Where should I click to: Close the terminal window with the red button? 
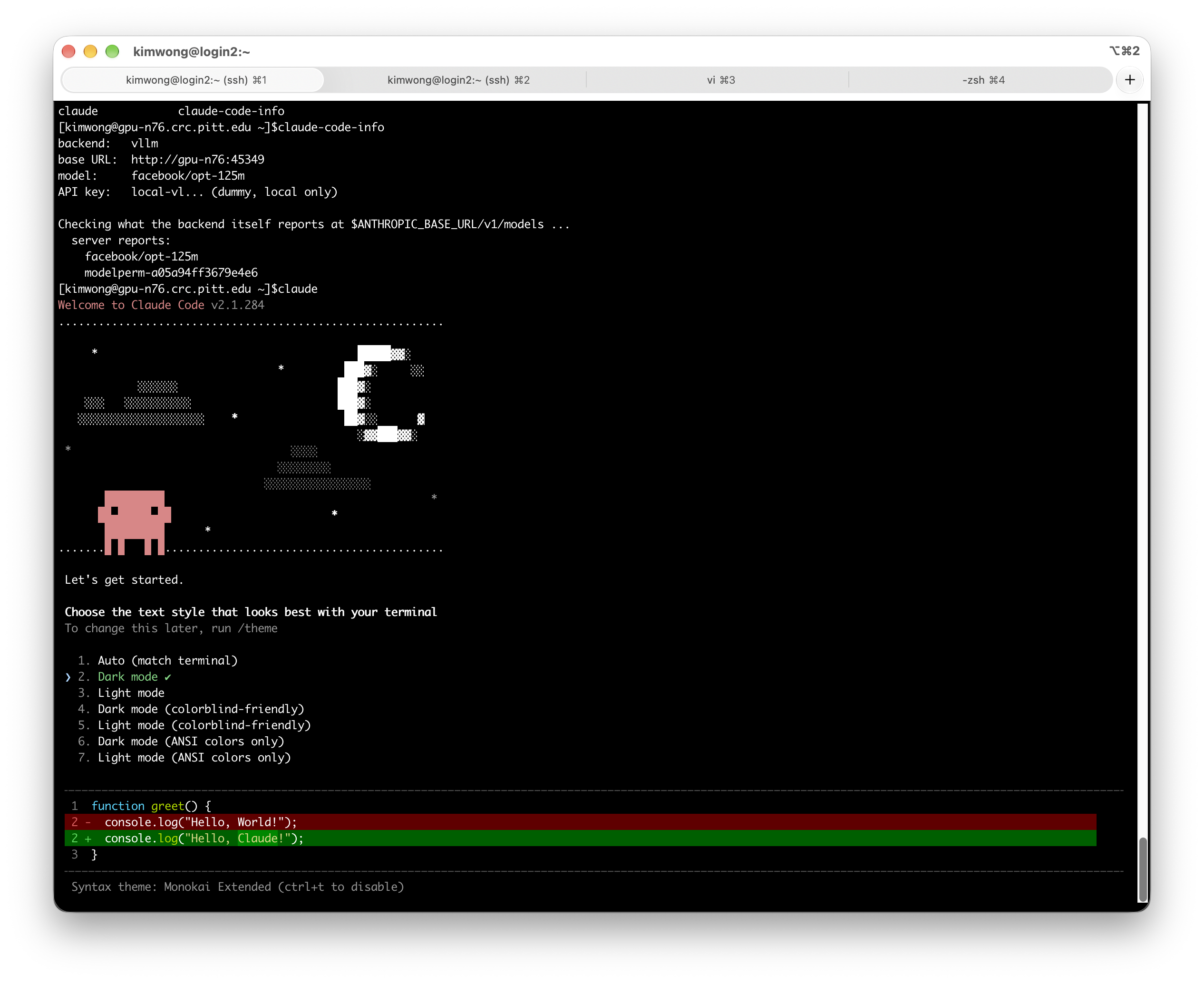coord(68,51)
